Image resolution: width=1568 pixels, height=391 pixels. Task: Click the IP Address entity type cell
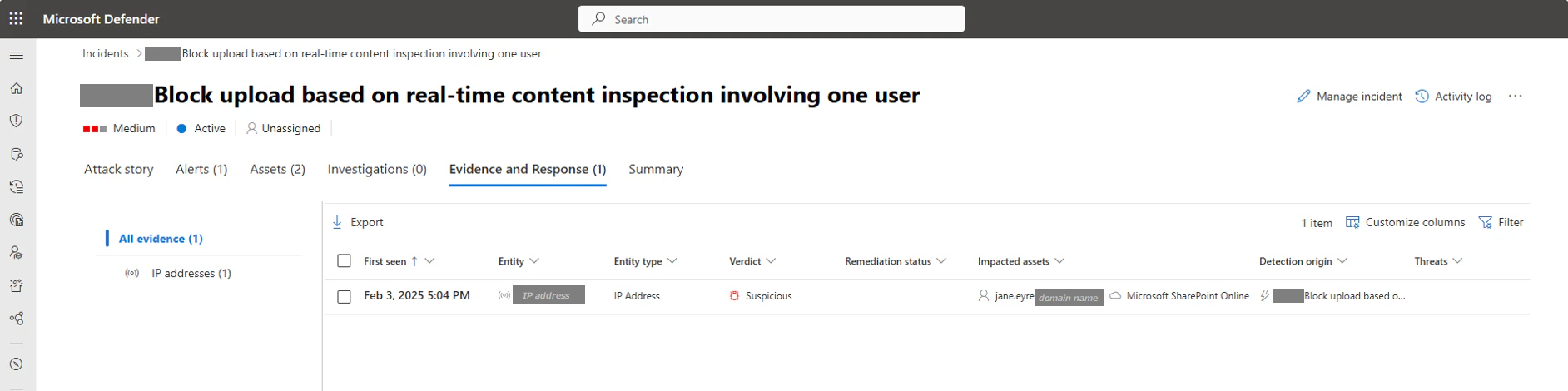(x=637, y=296)
